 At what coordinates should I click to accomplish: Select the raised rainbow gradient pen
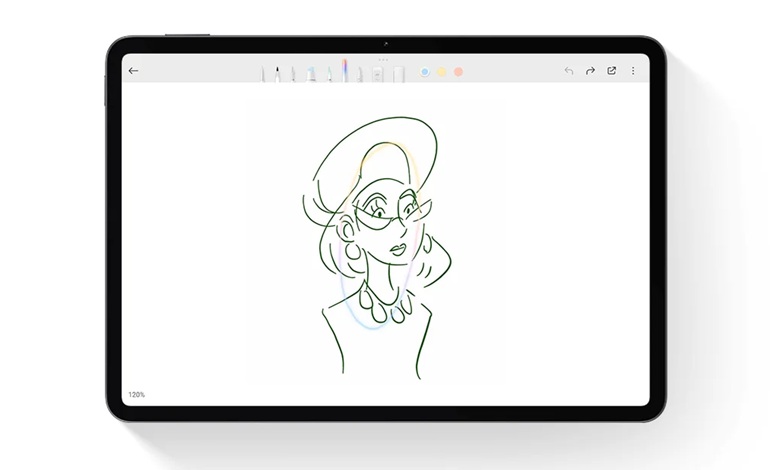click(x=343, y=71)
